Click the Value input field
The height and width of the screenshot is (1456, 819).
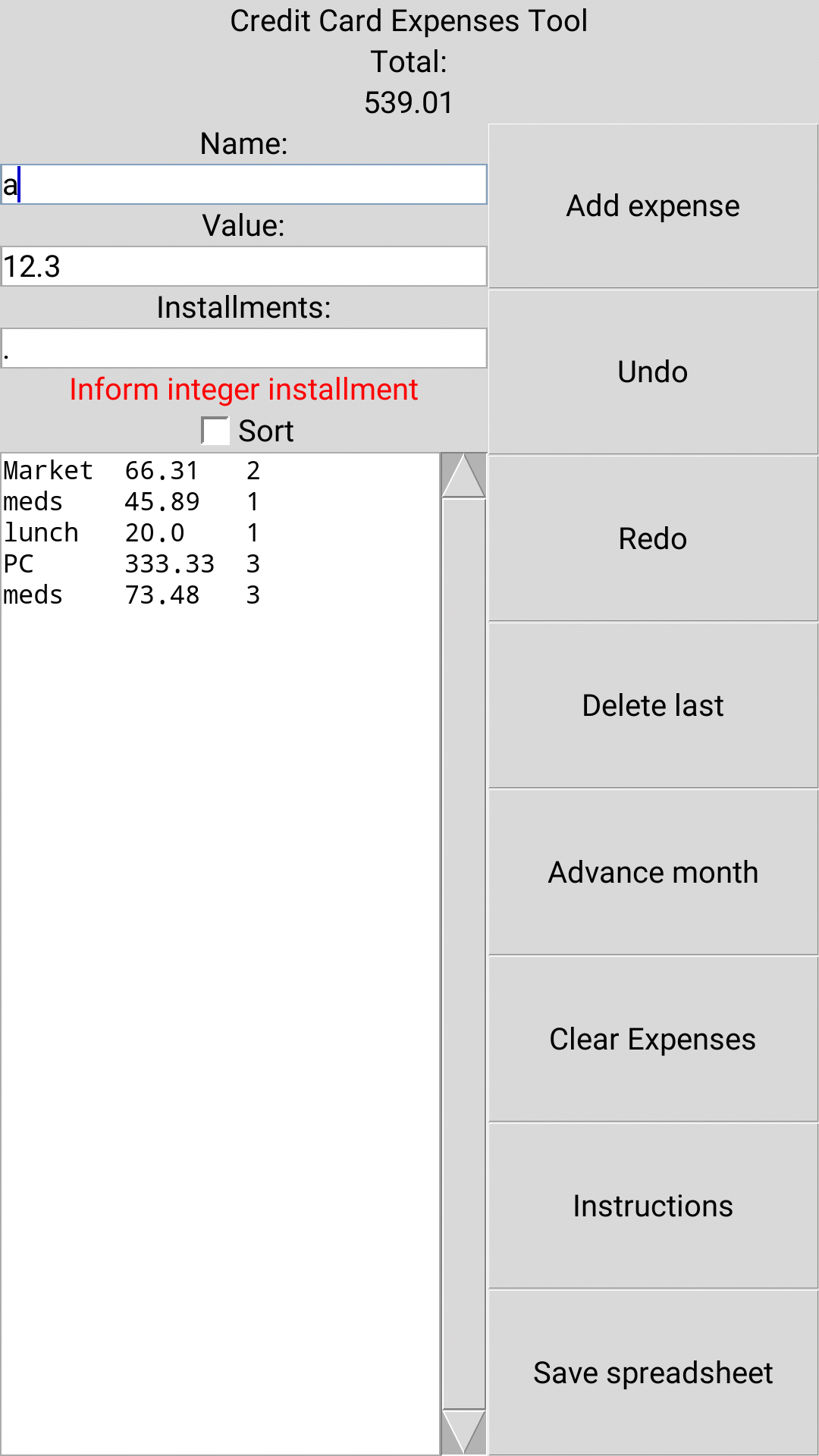[x=243, y=266]
